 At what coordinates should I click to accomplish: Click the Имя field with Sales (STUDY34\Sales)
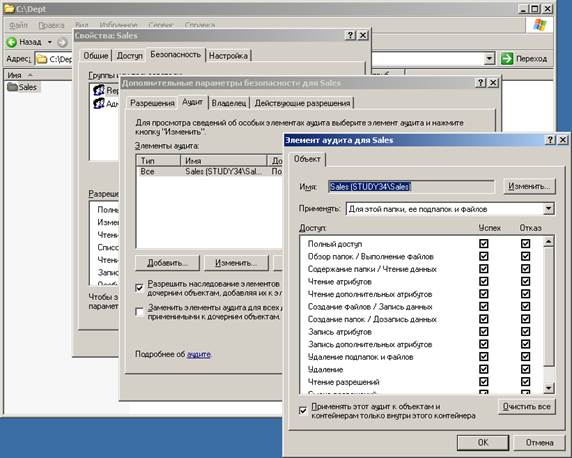411,186
